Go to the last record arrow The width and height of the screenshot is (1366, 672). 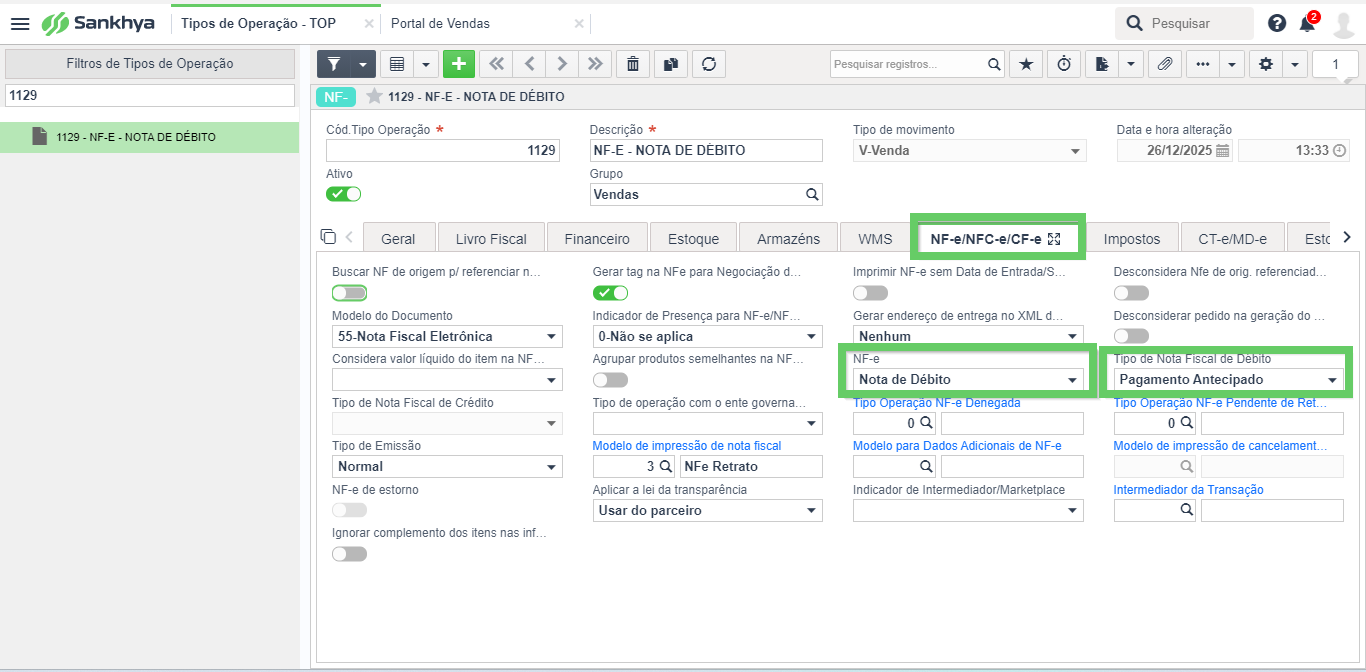(x=595, y=64)
